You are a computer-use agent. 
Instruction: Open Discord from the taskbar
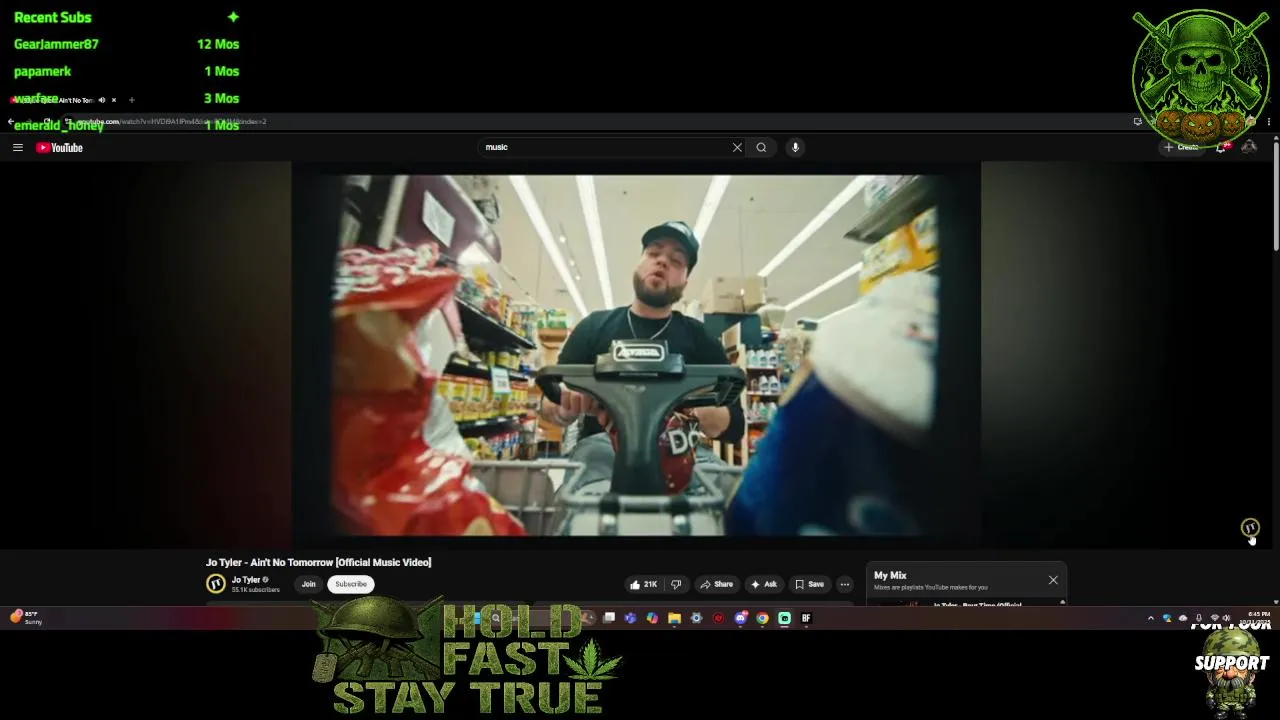[x=740, y=618]
